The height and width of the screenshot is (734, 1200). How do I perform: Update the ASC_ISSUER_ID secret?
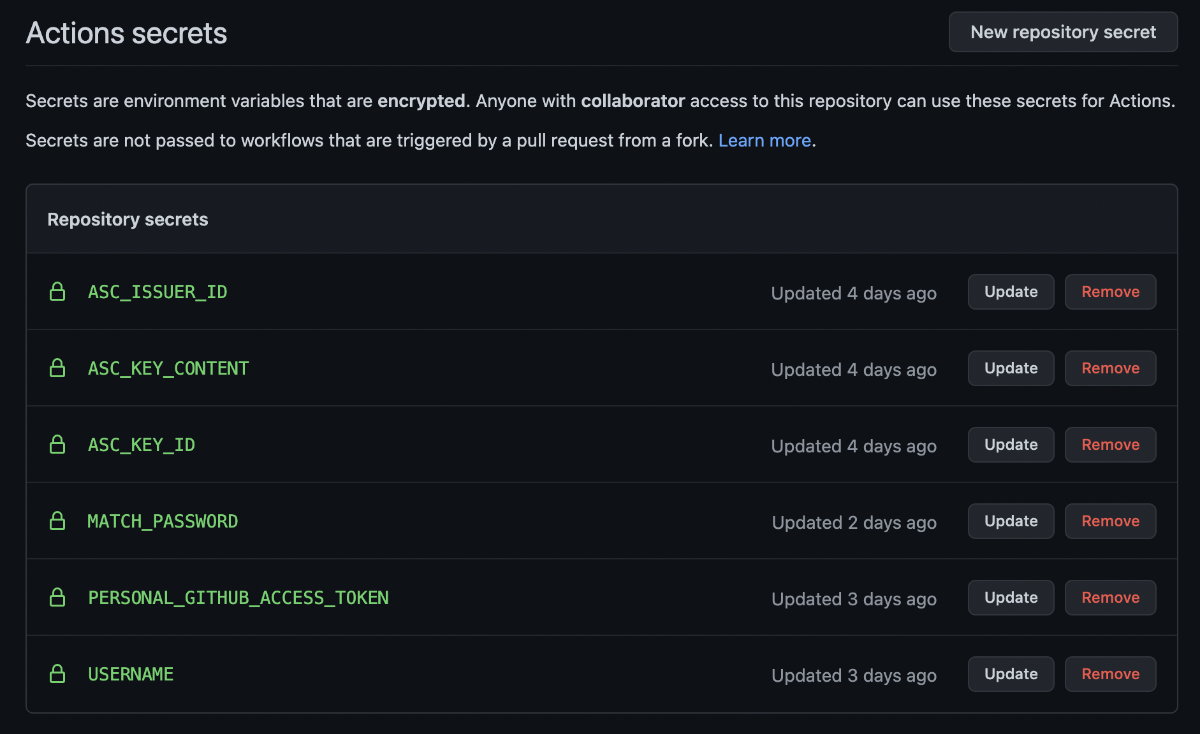[1011, 292]
